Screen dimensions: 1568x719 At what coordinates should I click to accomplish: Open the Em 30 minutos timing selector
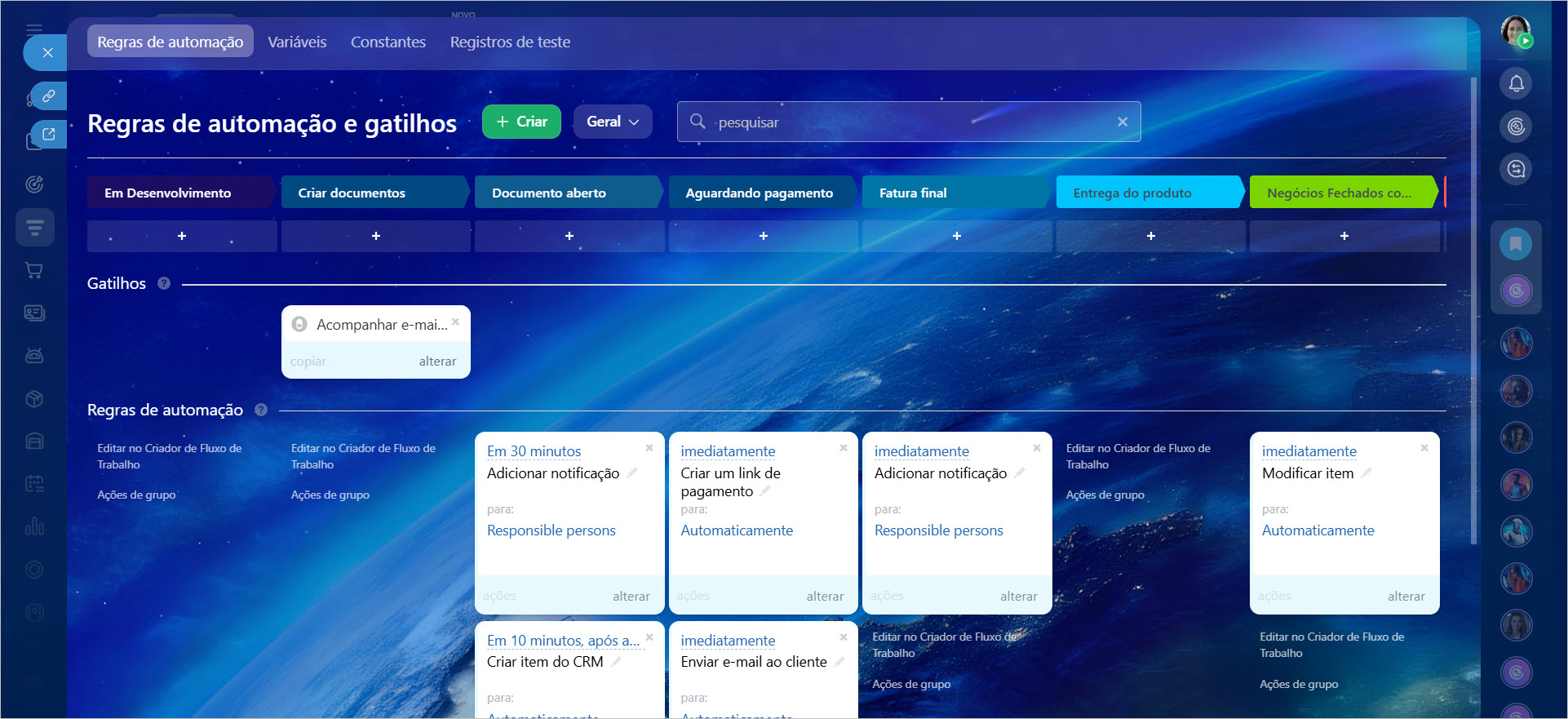pos(534,451)
